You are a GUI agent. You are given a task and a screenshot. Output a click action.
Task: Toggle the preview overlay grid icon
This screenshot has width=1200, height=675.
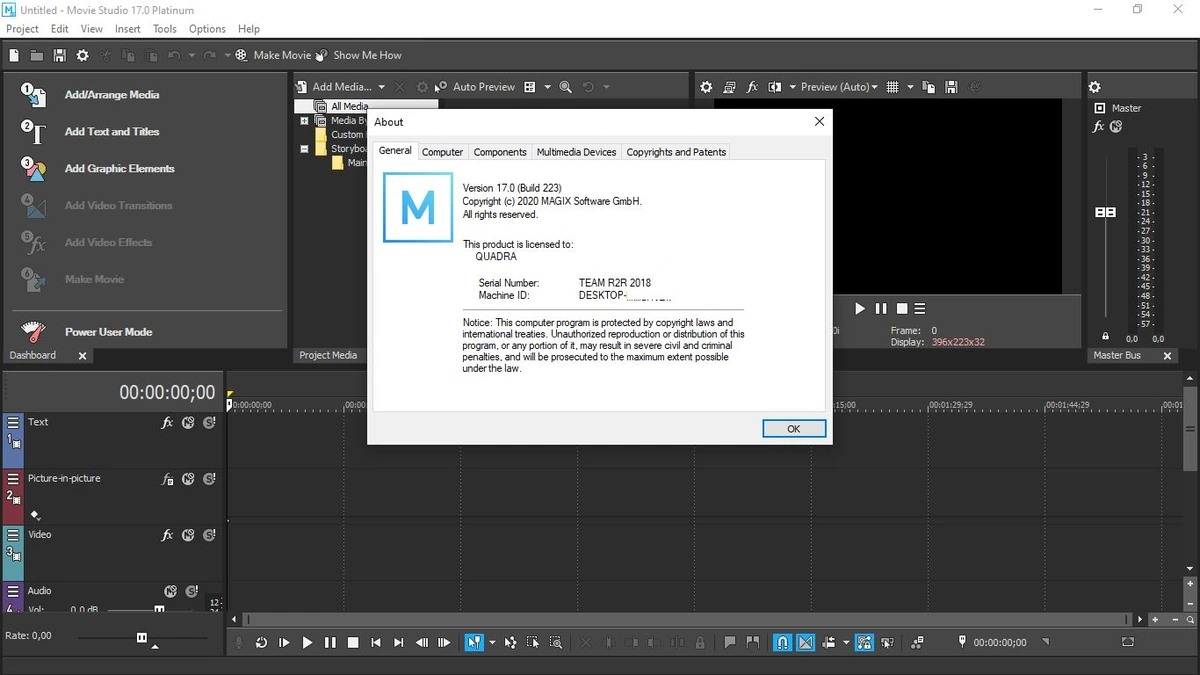[893, 87]
